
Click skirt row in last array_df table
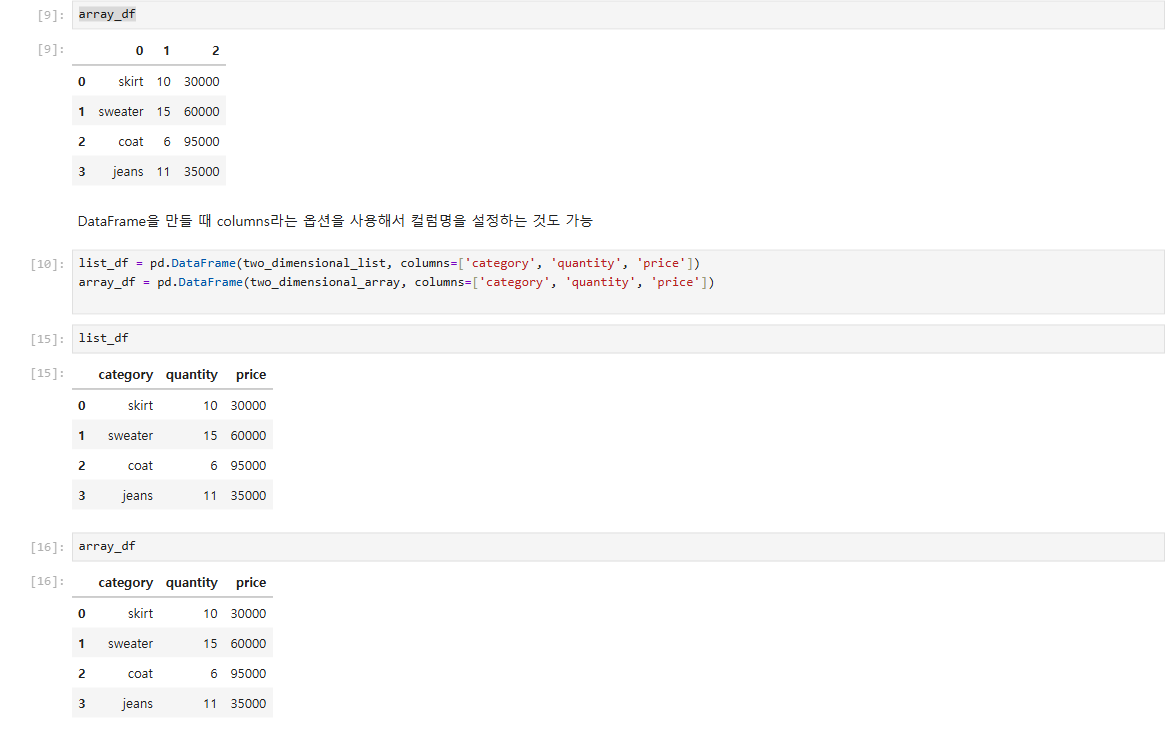pos(172,614)
